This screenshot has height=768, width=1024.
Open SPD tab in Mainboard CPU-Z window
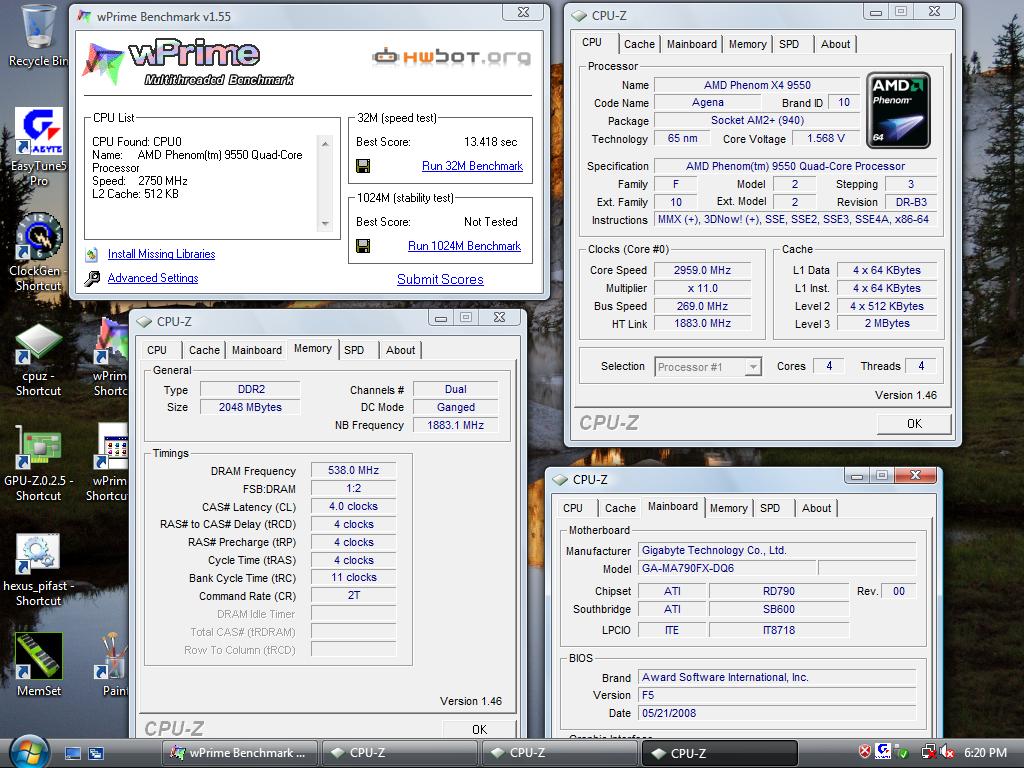770,508
